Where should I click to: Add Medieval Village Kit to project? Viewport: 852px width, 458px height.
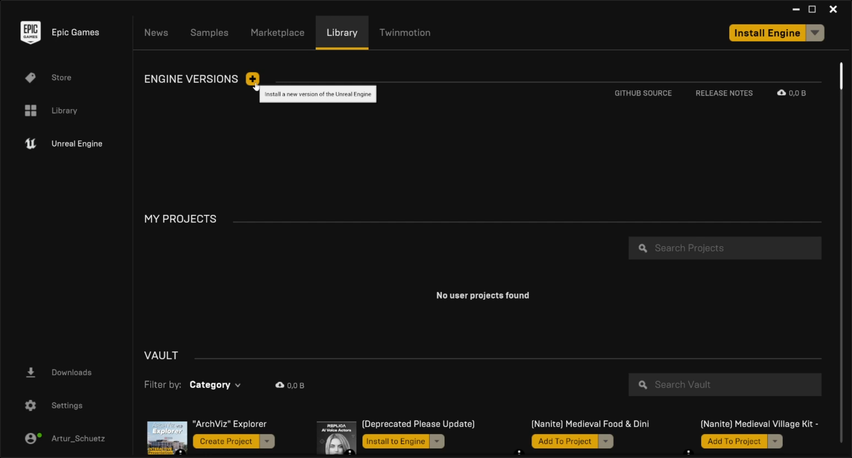point(734,441)
